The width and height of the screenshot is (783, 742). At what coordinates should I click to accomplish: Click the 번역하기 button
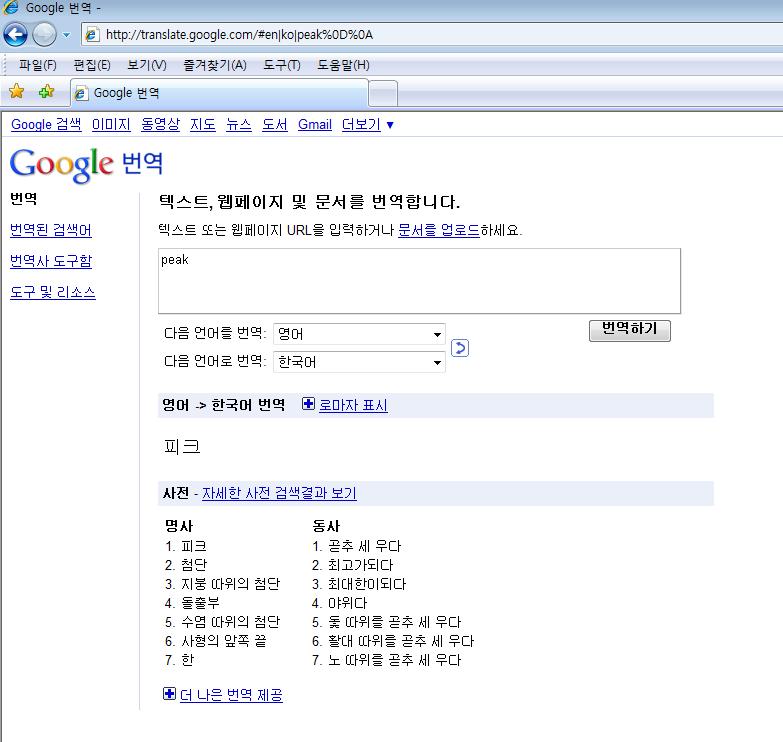tap(630, 330)
